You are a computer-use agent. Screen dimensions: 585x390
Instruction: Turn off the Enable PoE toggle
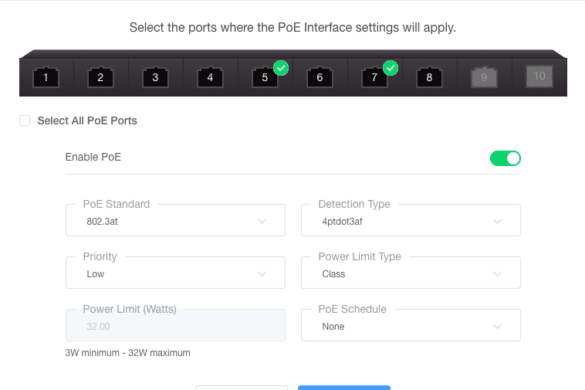click(505, 158)
